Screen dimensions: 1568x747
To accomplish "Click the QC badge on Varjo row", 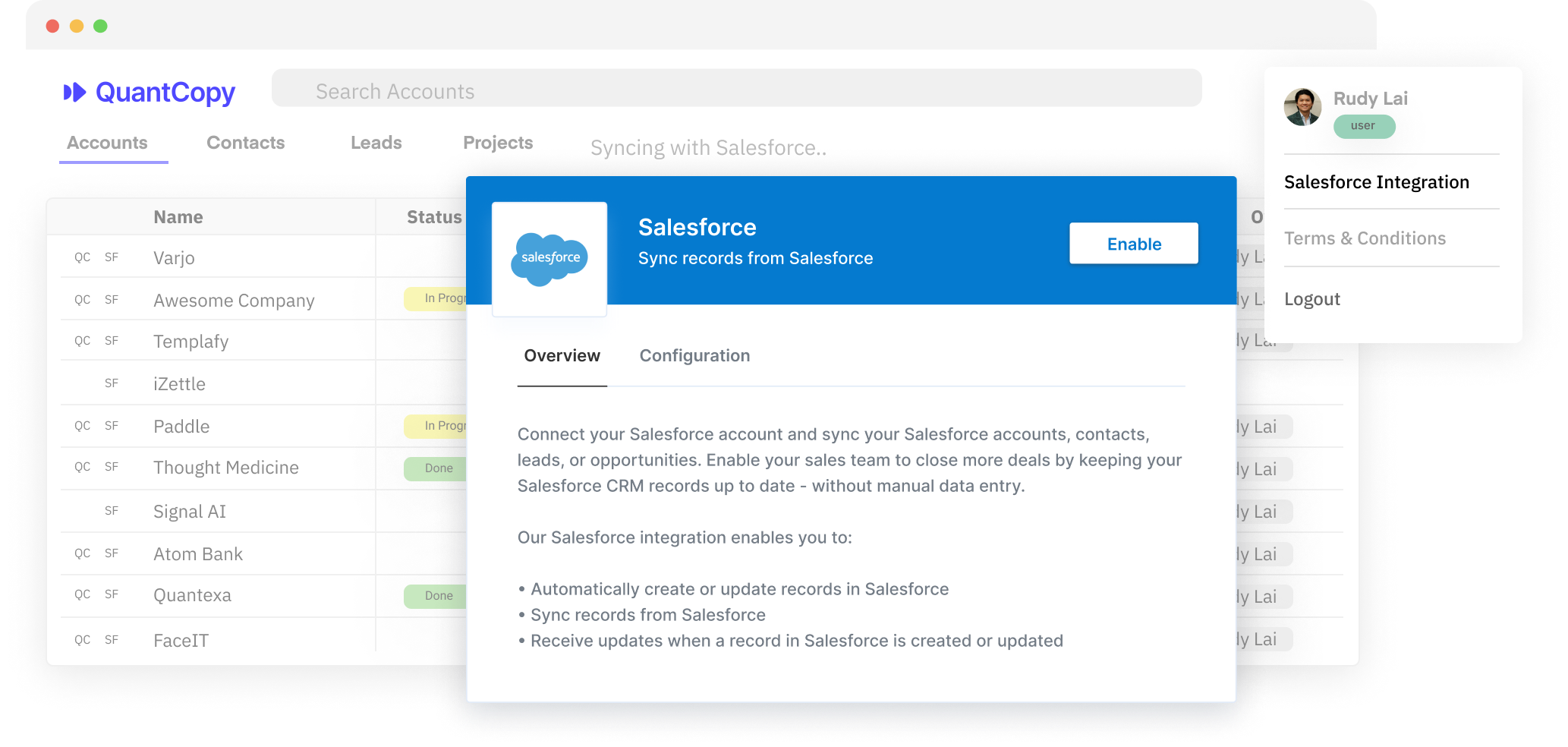I will click(82, 257).
